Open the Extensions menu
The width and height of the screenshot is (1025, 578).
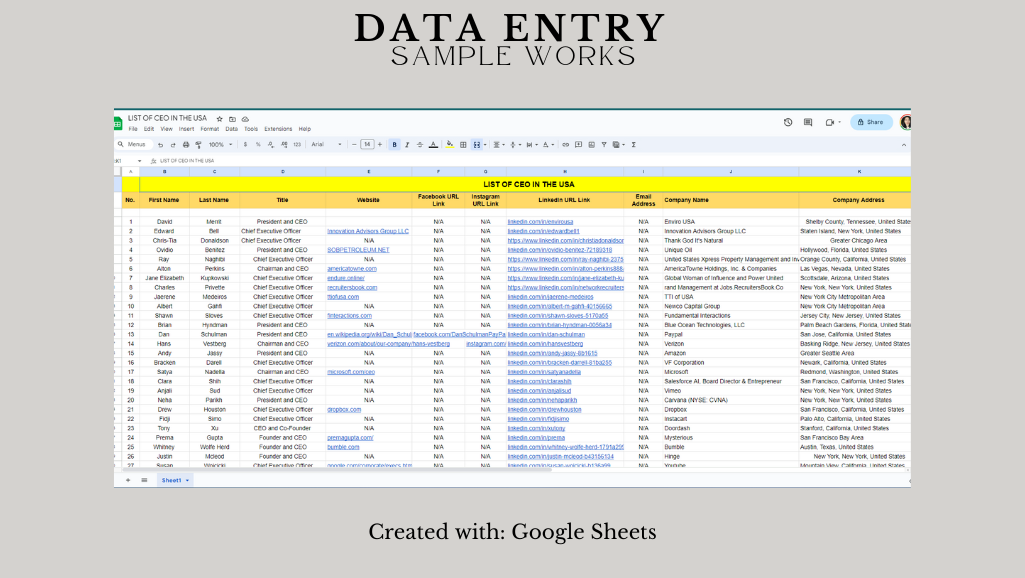pyautogui.click(x=278, y=129)
